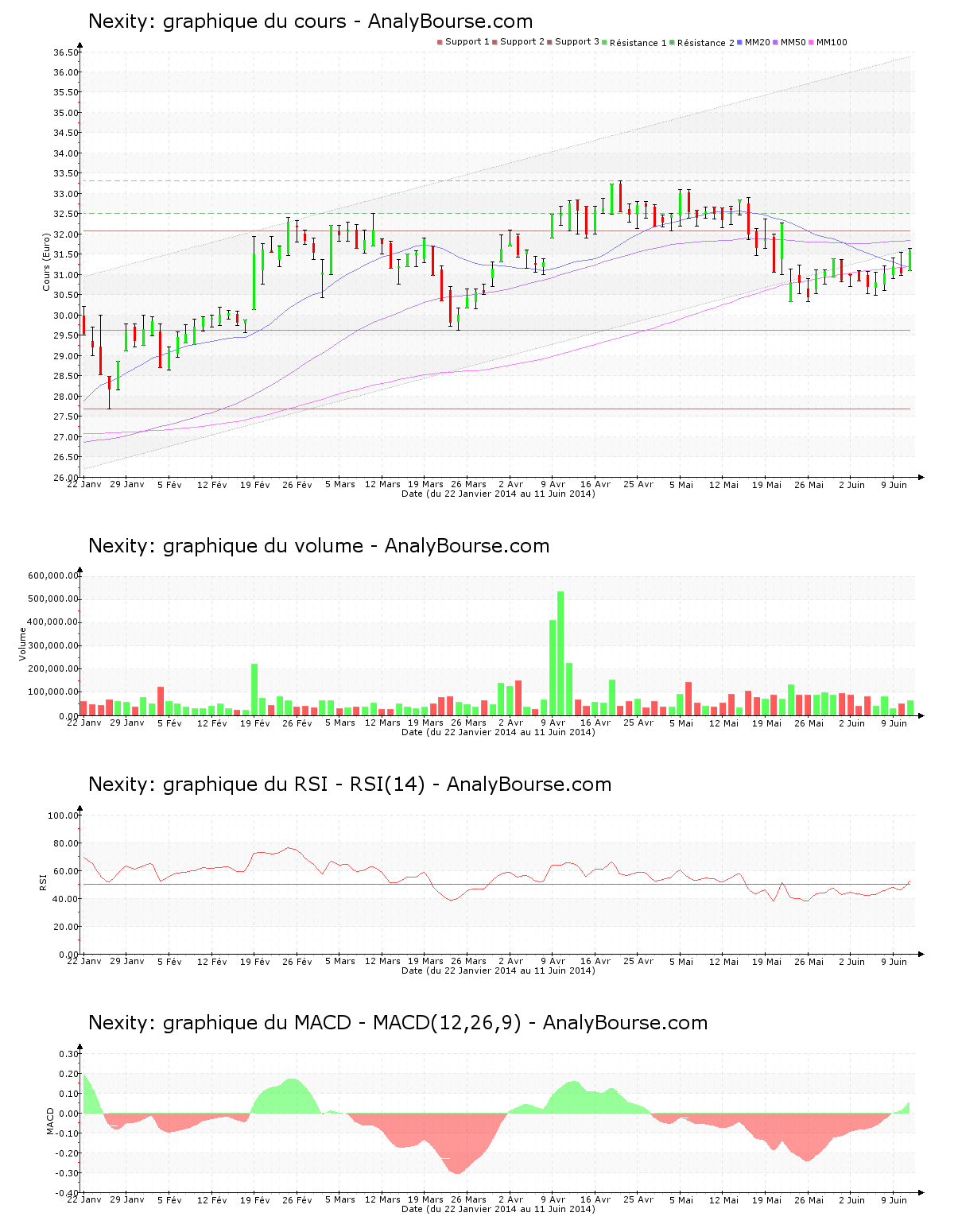Viewport: 954px width, 1232px height.
Task: Click the -0.40 tick on MACD axis
Action: pyautogui.click(x=67, y=1193)
